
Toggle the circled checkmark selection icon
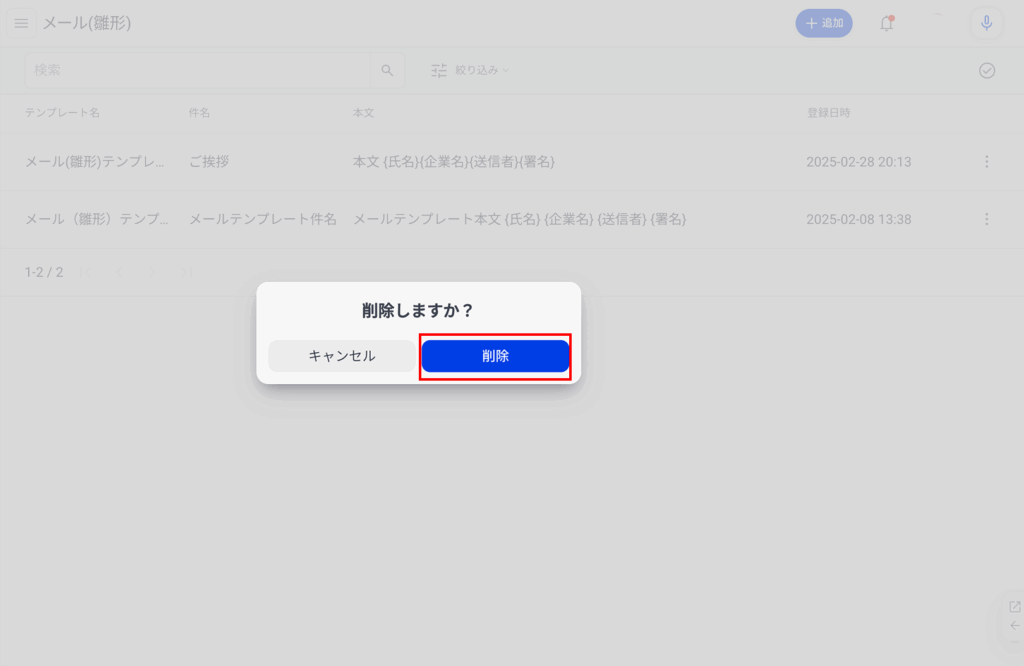pos(987,71)
